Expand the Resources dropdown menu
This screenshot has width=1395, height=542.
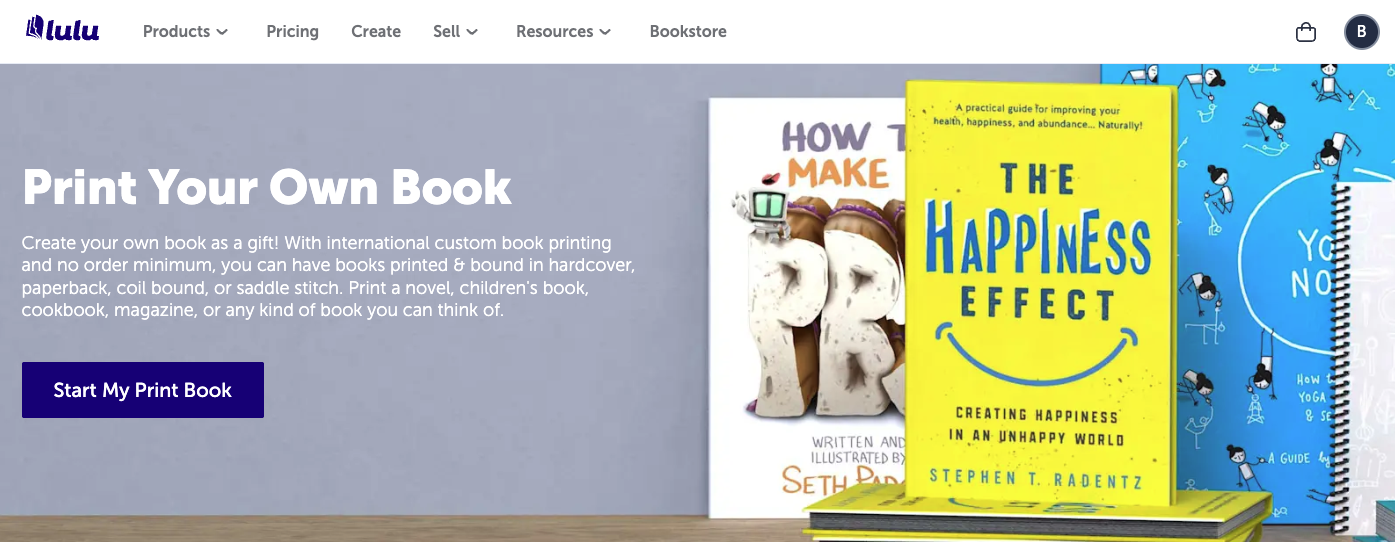pos(563,31)
